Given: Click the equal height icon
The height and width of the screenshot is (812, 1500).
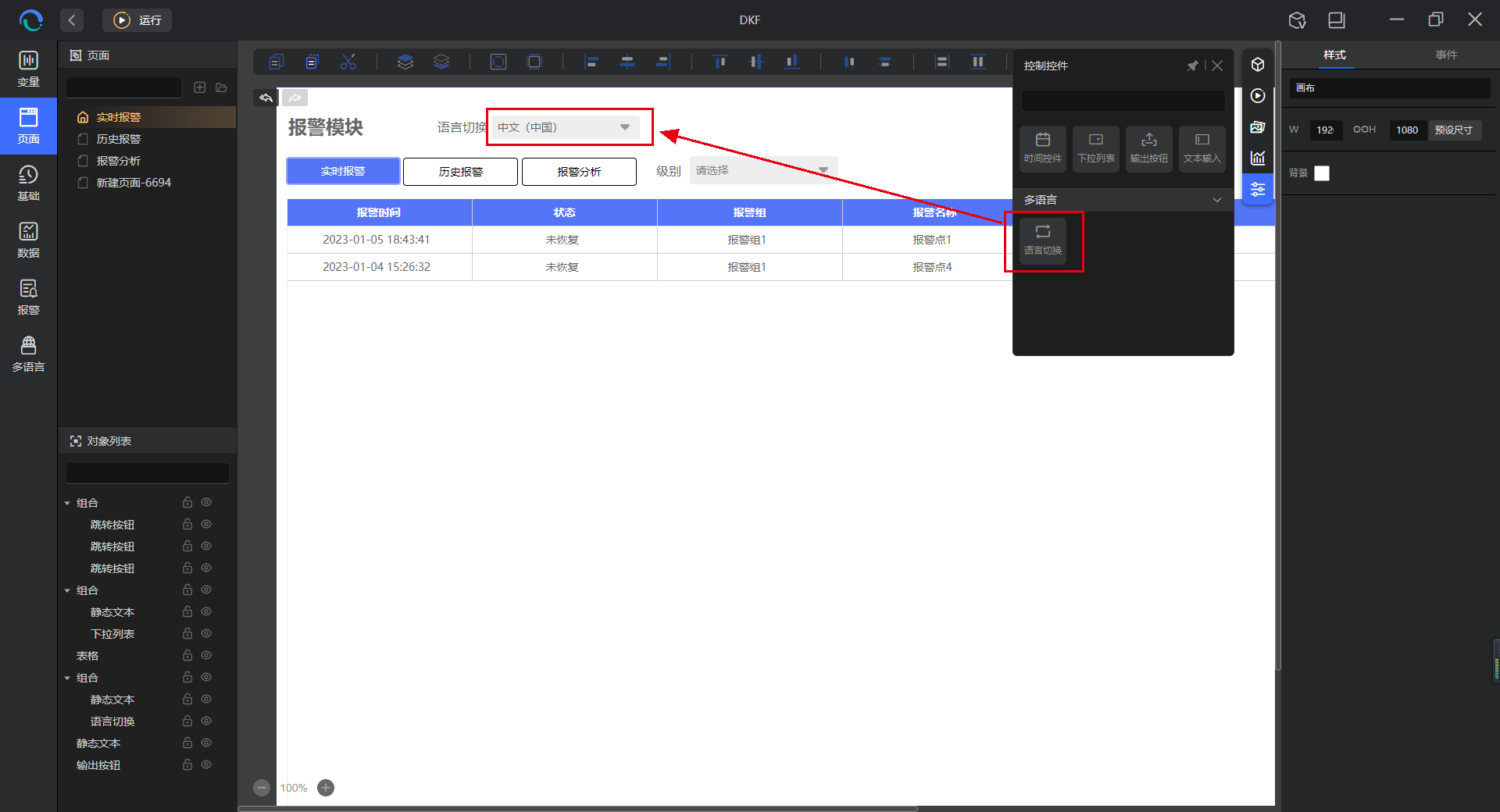Looking at the screenshot, I should (x=978, y=62).
